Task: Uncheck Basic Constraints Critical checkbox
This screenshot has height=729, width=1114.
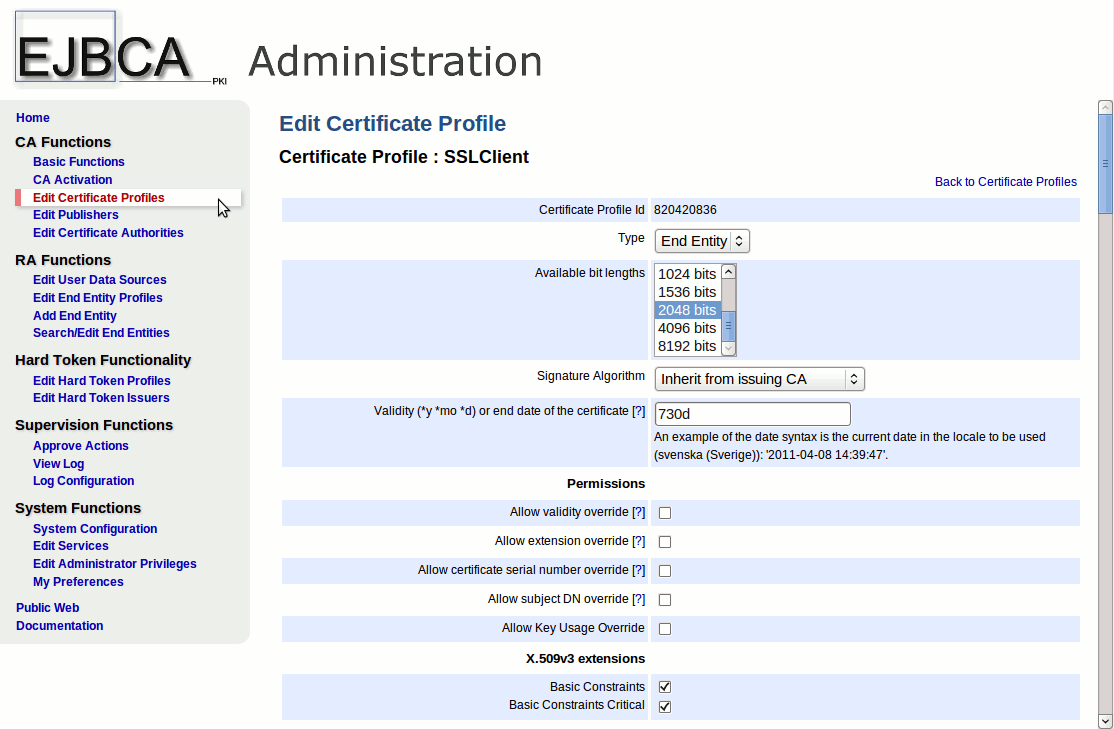Action: 665,706
